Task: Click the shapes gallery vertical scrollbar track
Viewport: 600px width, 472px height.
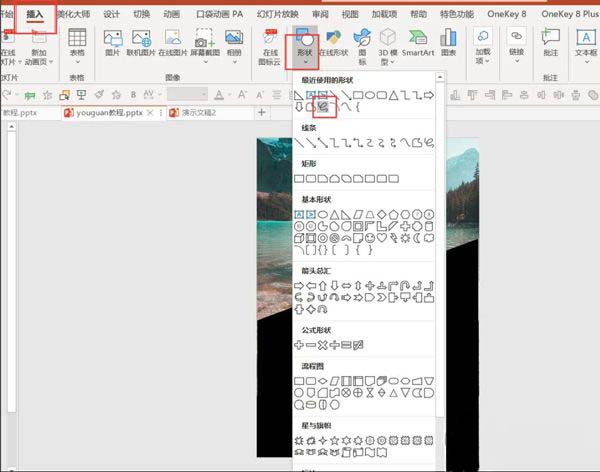Action: (440, 249)
